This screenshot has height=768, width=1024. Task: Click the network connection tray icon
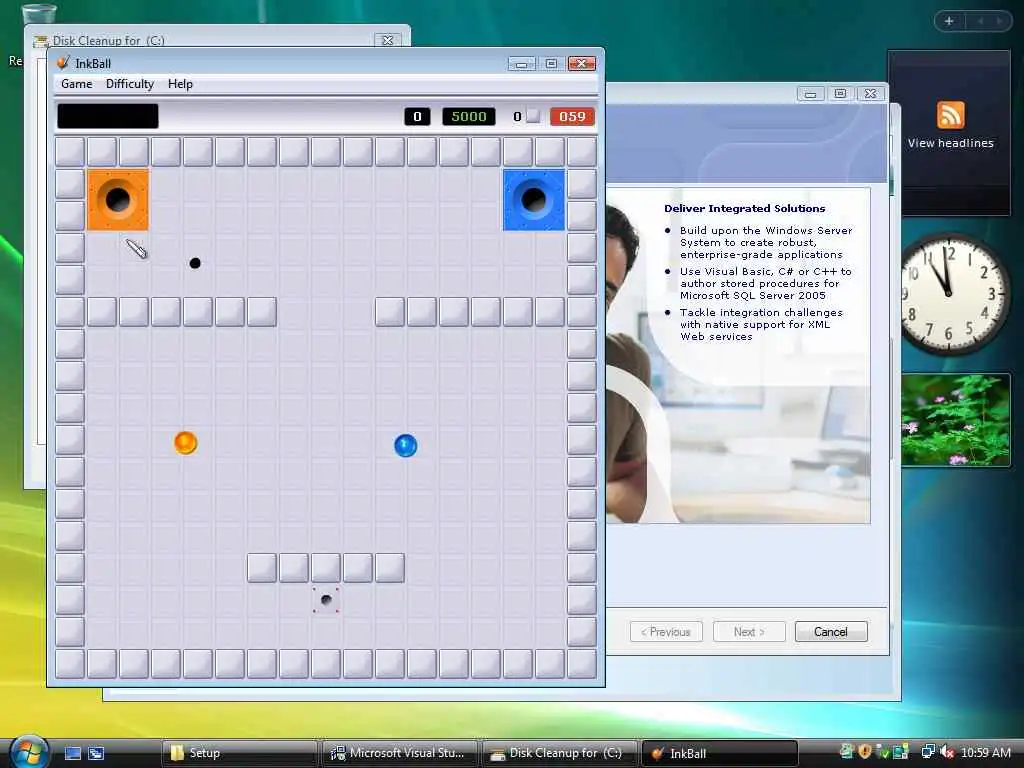coord(928,752)
